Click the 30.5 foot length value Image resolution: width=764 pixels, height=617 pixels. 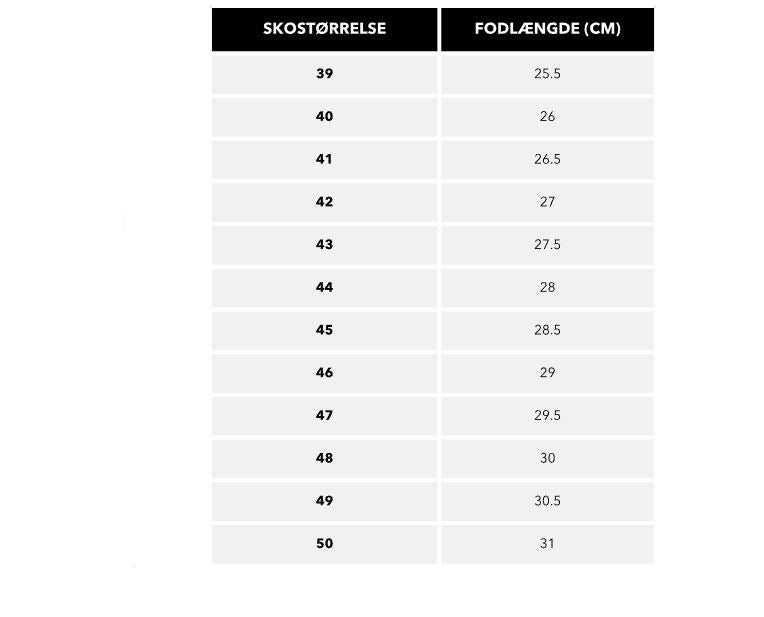click(547, 501)
